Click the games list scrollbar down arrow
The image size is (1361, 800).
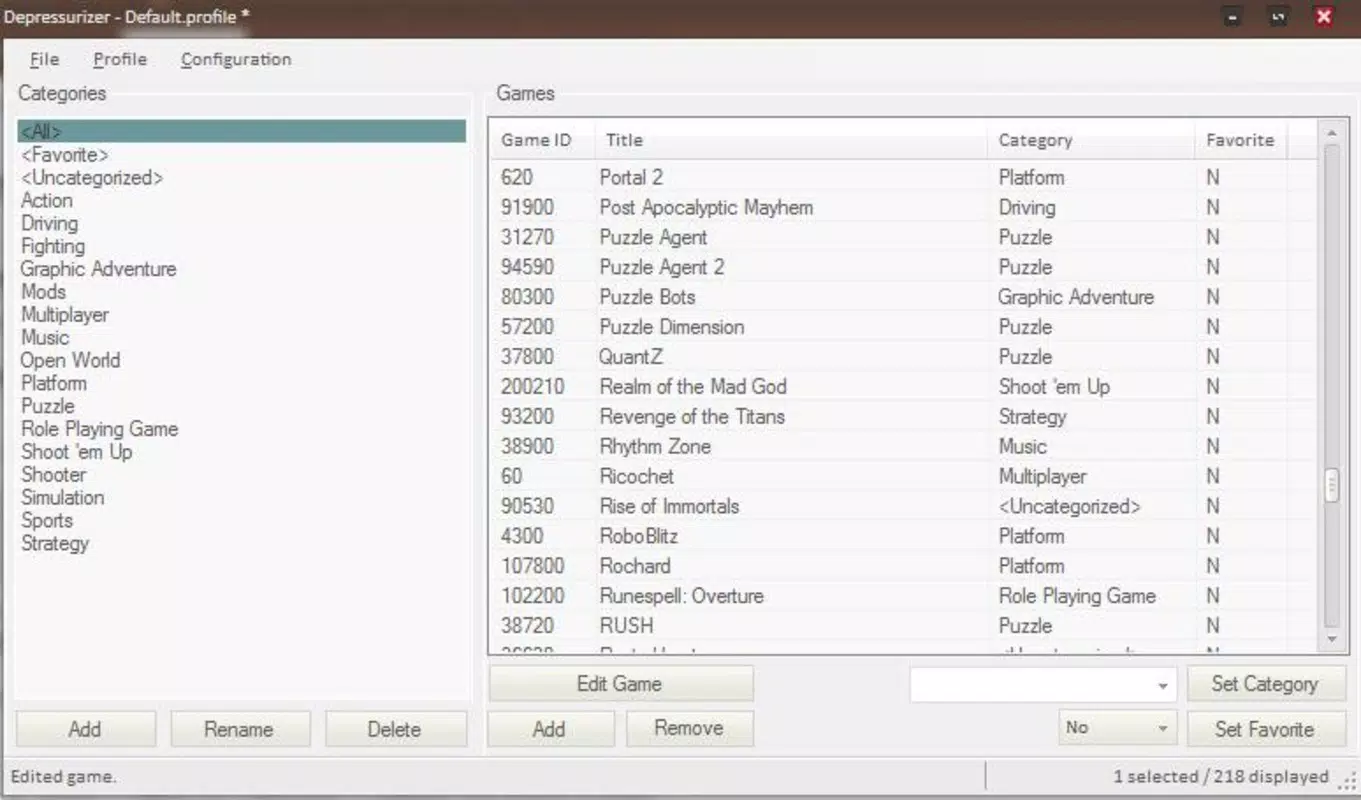(1331, 639)
